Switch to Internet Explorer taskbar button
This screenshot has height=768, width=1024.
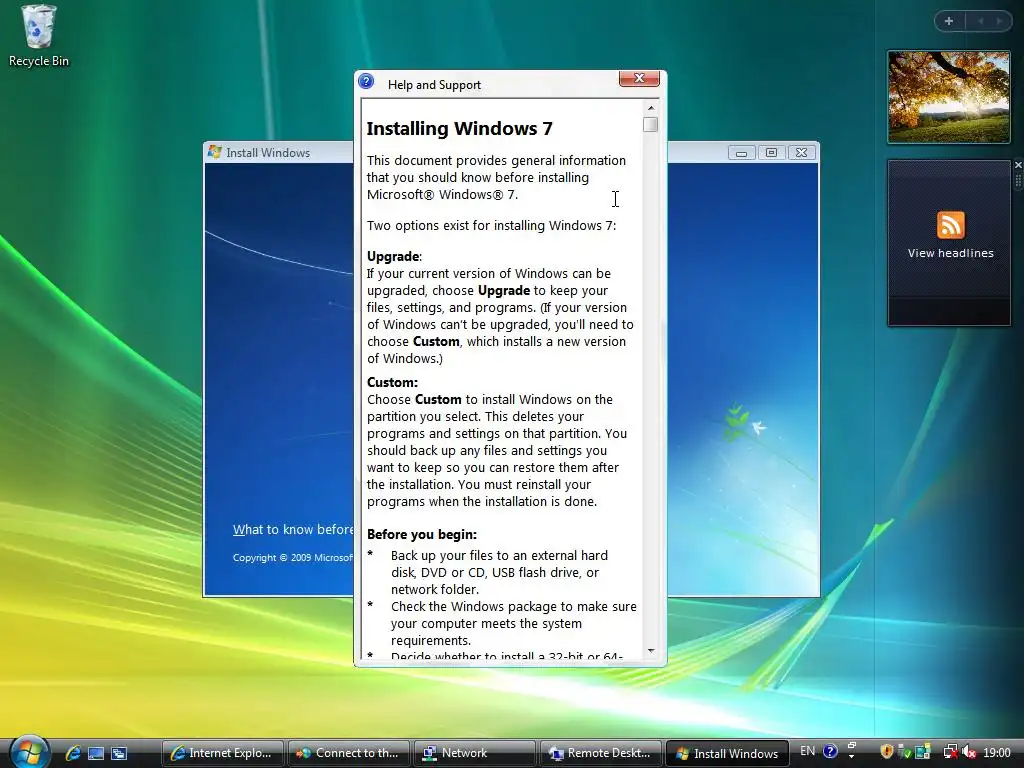(x=223, y=753)
